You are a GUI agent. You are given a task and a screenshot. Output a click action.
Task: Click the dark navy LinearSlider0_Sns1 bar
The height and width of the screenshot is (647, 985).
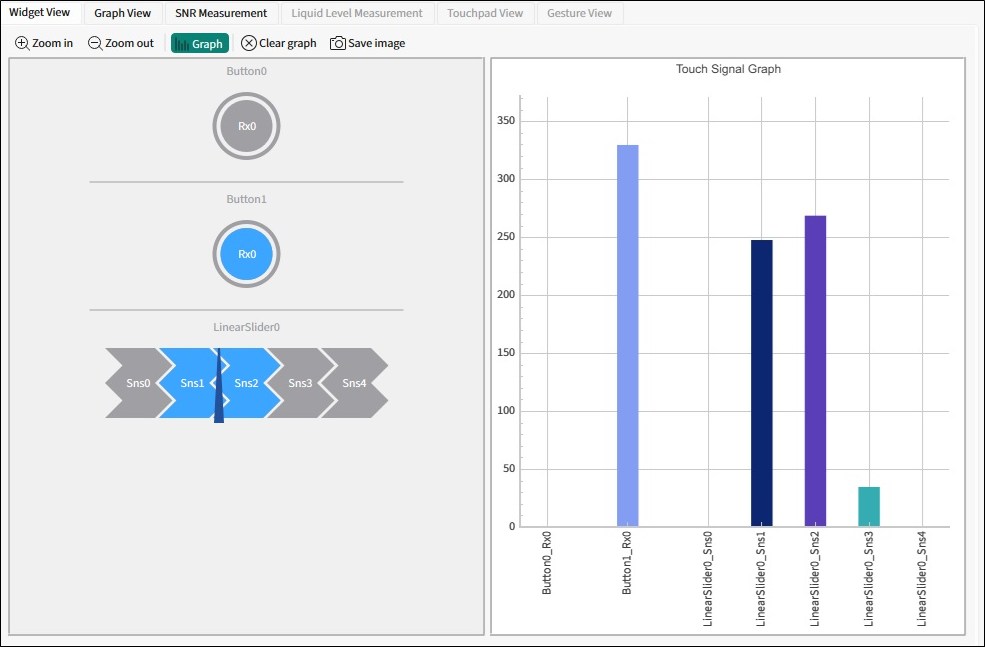pyautogui.click(x=761, y=383)
